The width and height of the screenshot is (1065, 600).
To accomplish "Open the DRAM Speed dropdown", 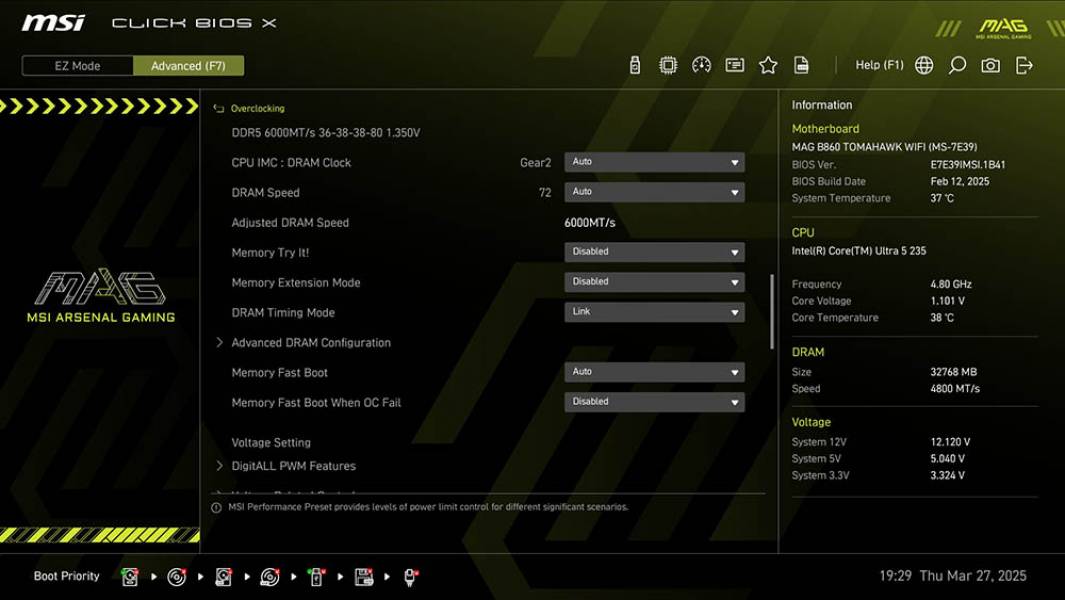I will (654, 192).
